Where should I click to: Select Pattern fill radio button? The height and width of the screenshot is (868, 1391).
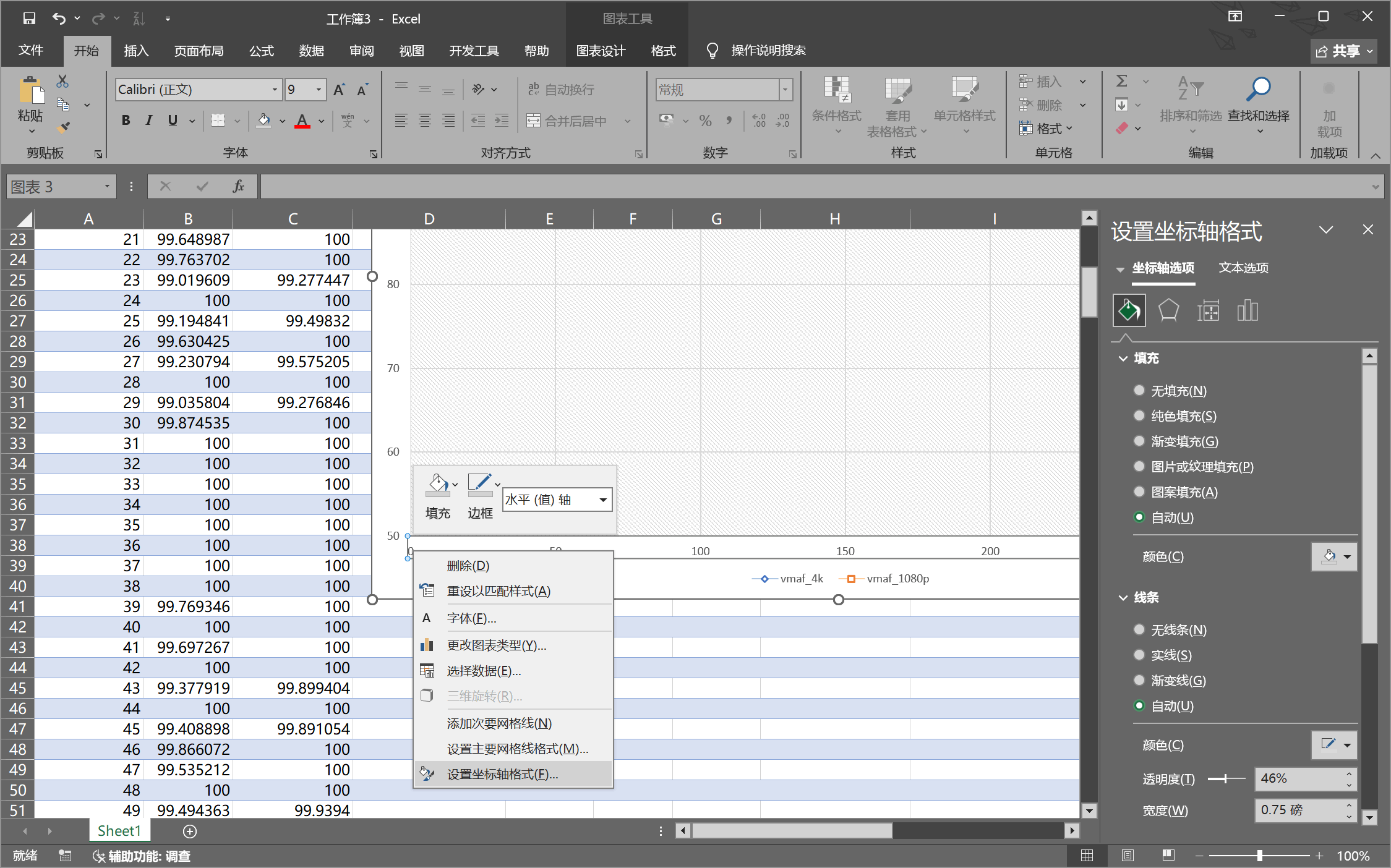pos(1139,491)
